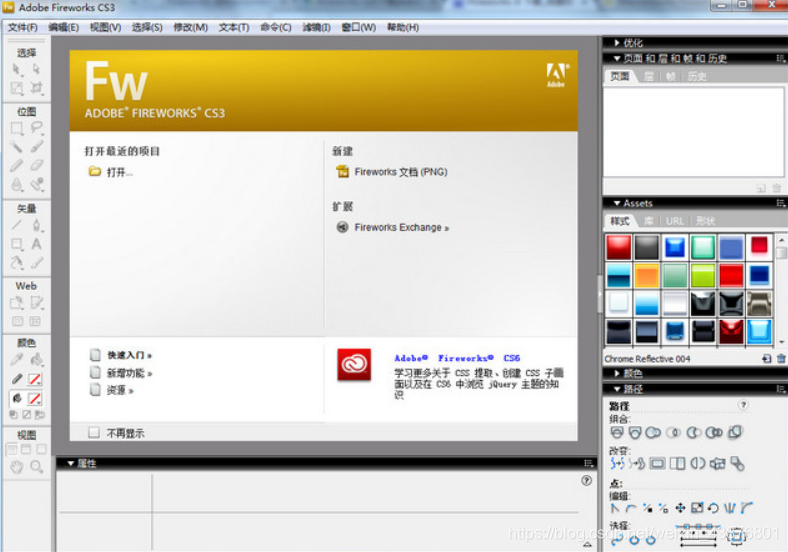Click the Swap stroke and fill colors icon
This screenshot has height=552, width=788.
point(40,415)
